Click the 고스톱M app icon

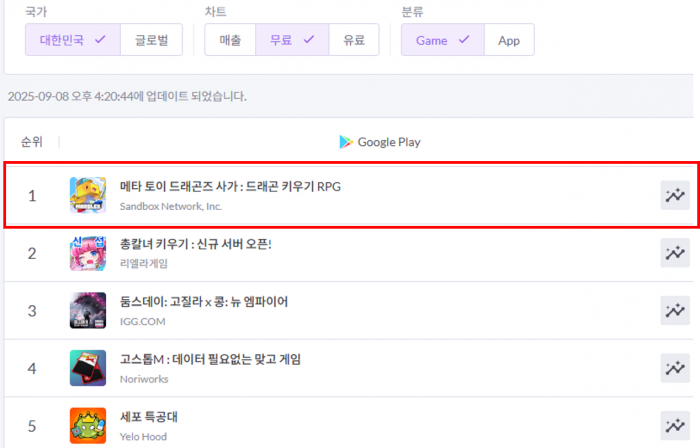click(x=88, y=368)
